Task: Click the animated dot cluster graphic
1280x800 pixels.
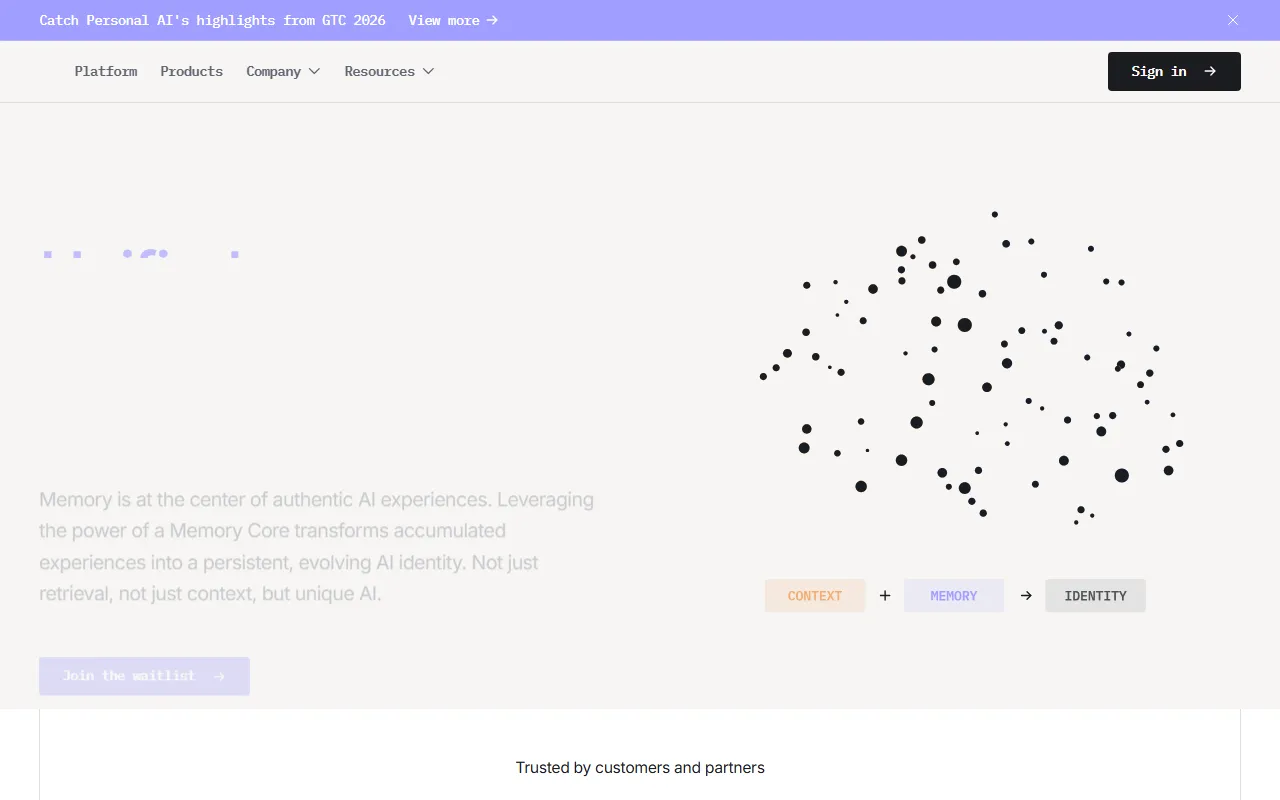Action: 972,370
